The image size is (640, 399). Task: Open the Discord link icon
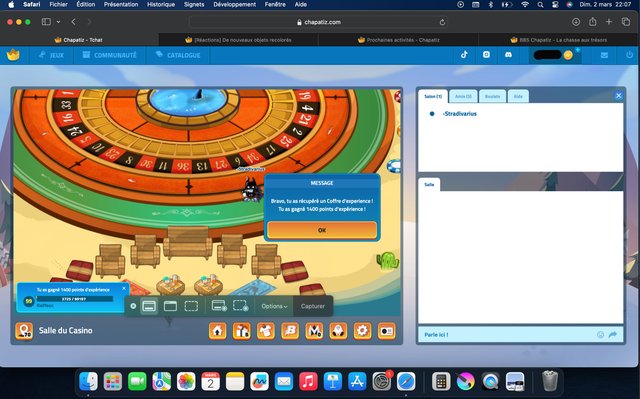point(508,55)
